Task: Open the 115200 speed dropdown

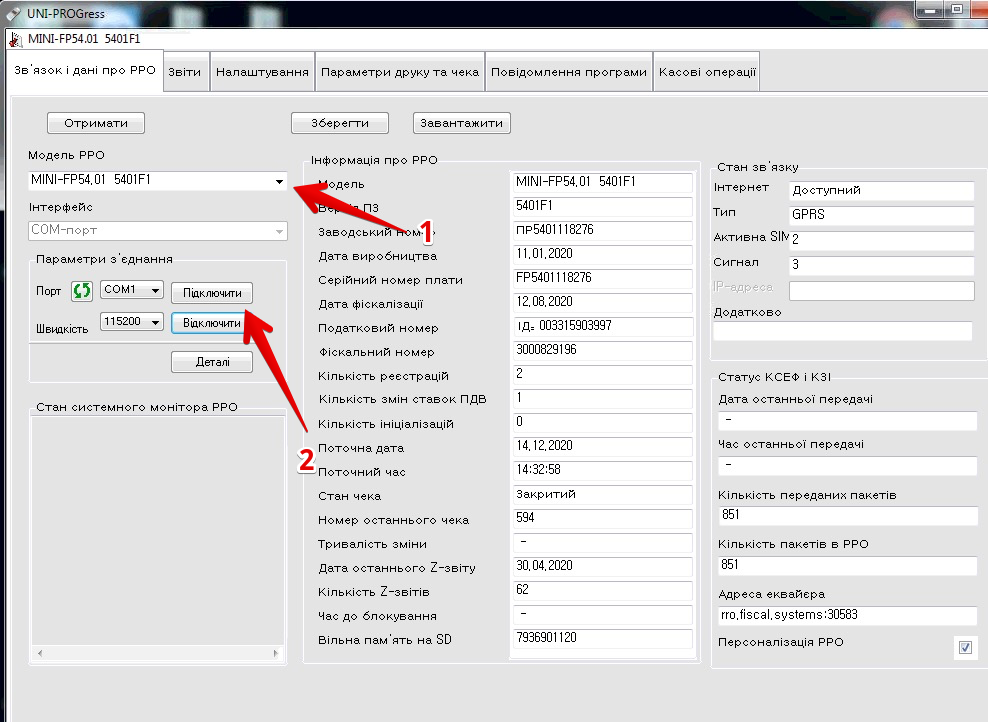Action: click(x=155, y=323)
